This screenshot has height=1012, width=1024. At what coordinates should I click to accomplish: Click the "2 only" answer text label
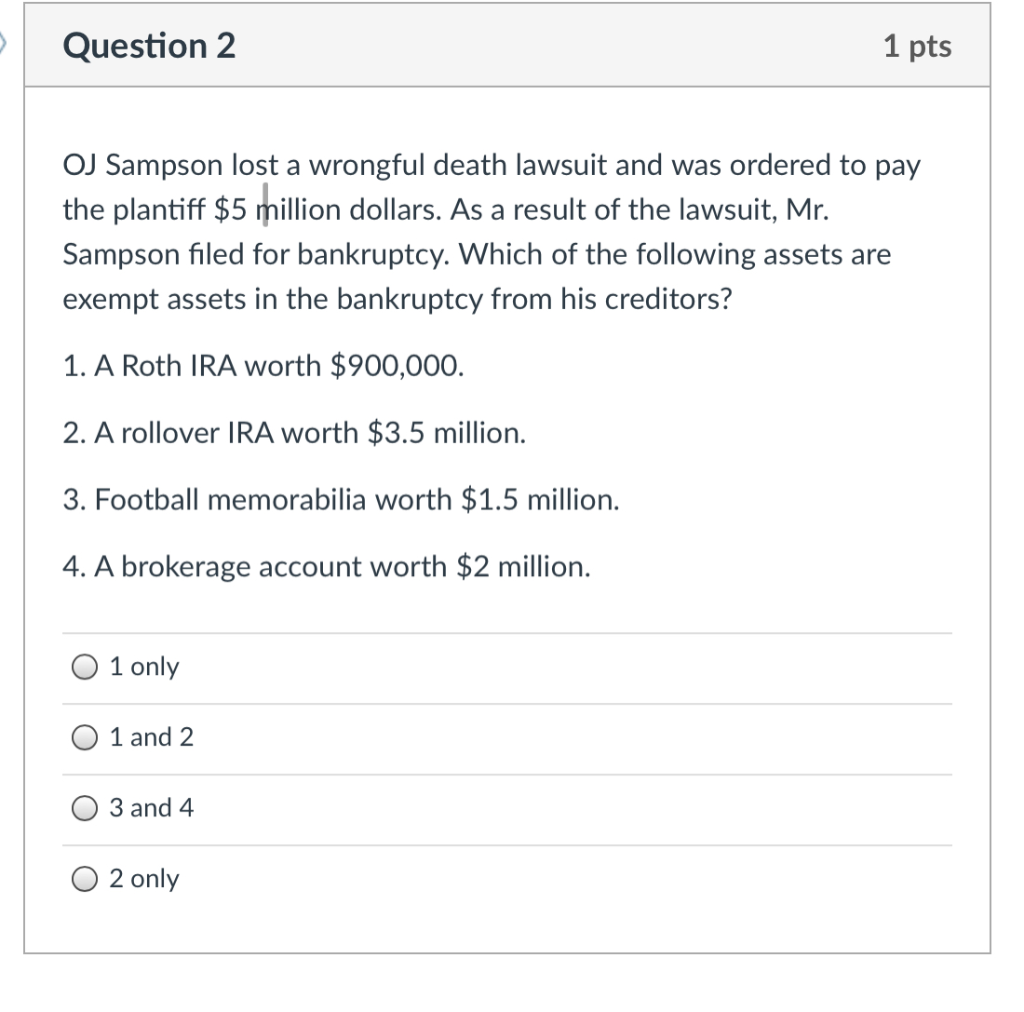(x=146, y=879)
